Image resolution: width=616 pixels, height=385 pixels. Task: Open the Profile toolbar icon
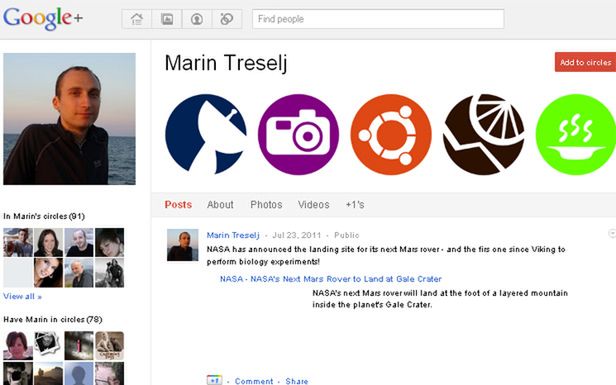click(x=197, y=19)
